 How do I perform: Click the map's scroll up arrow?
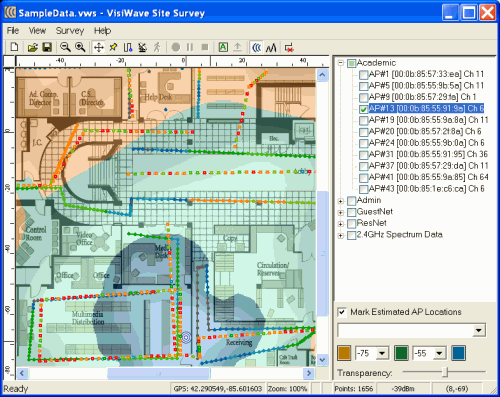322,75
